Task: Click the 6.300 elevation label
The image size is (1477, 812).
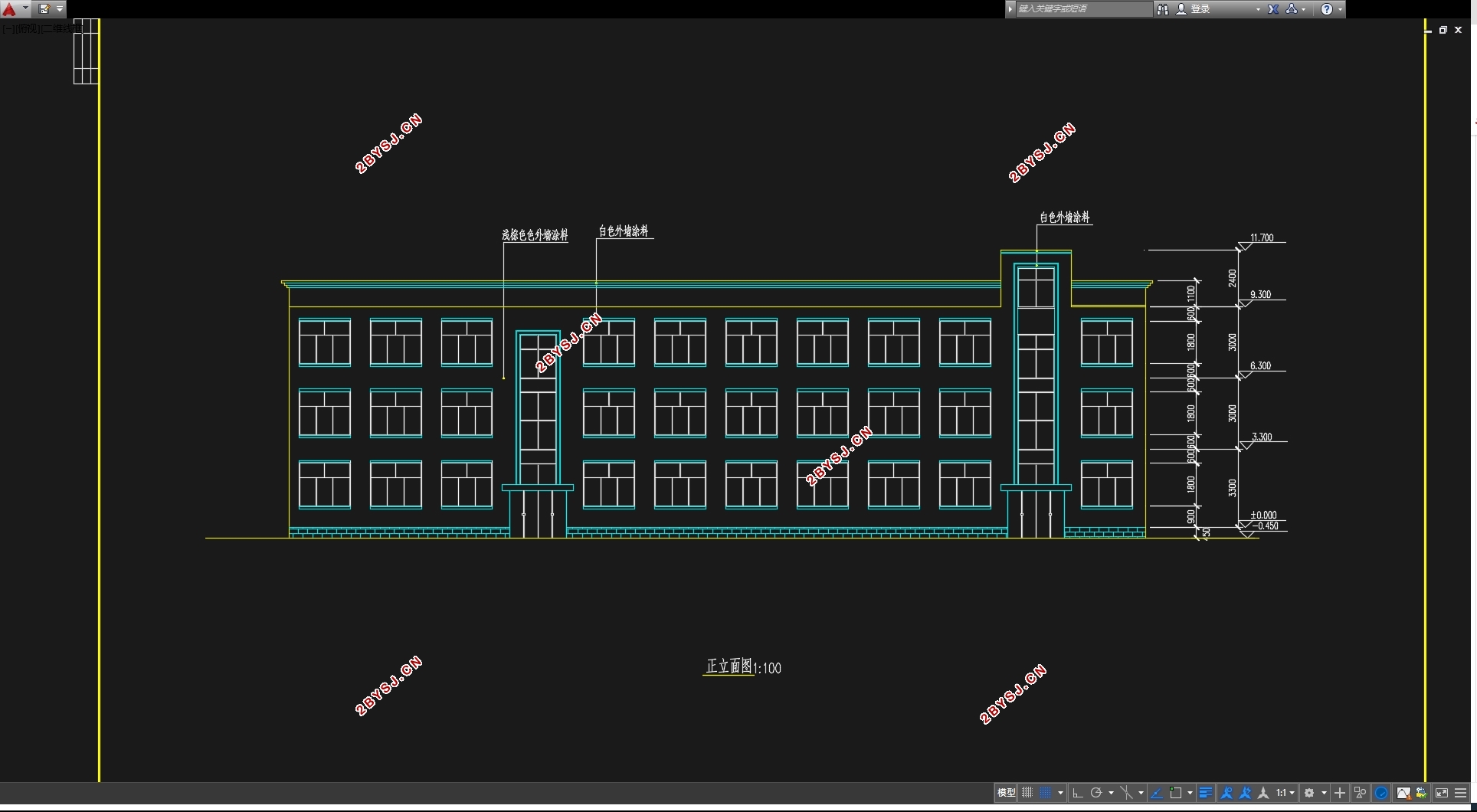Action: 1260,365
